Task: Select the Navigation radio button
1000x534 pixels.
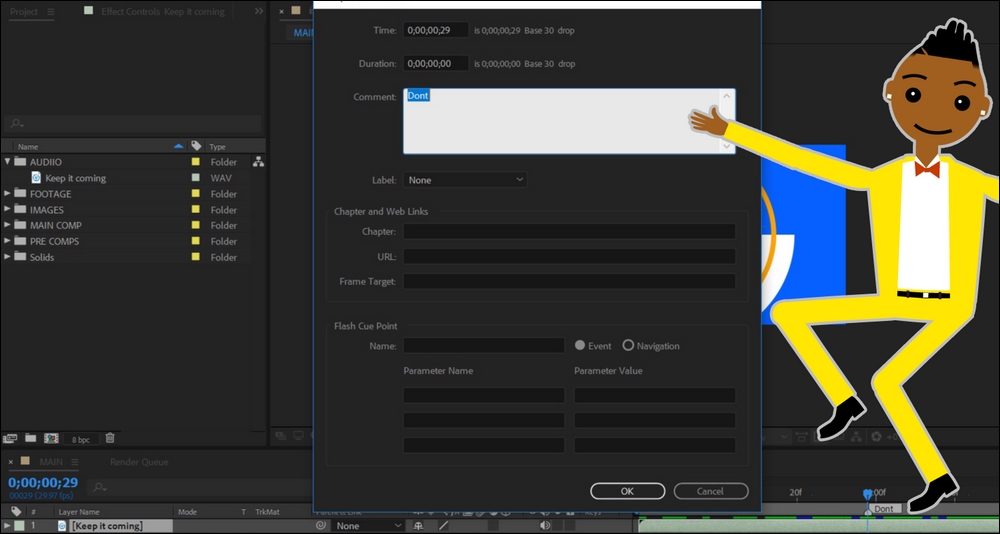Action: [x=628, y=345]
